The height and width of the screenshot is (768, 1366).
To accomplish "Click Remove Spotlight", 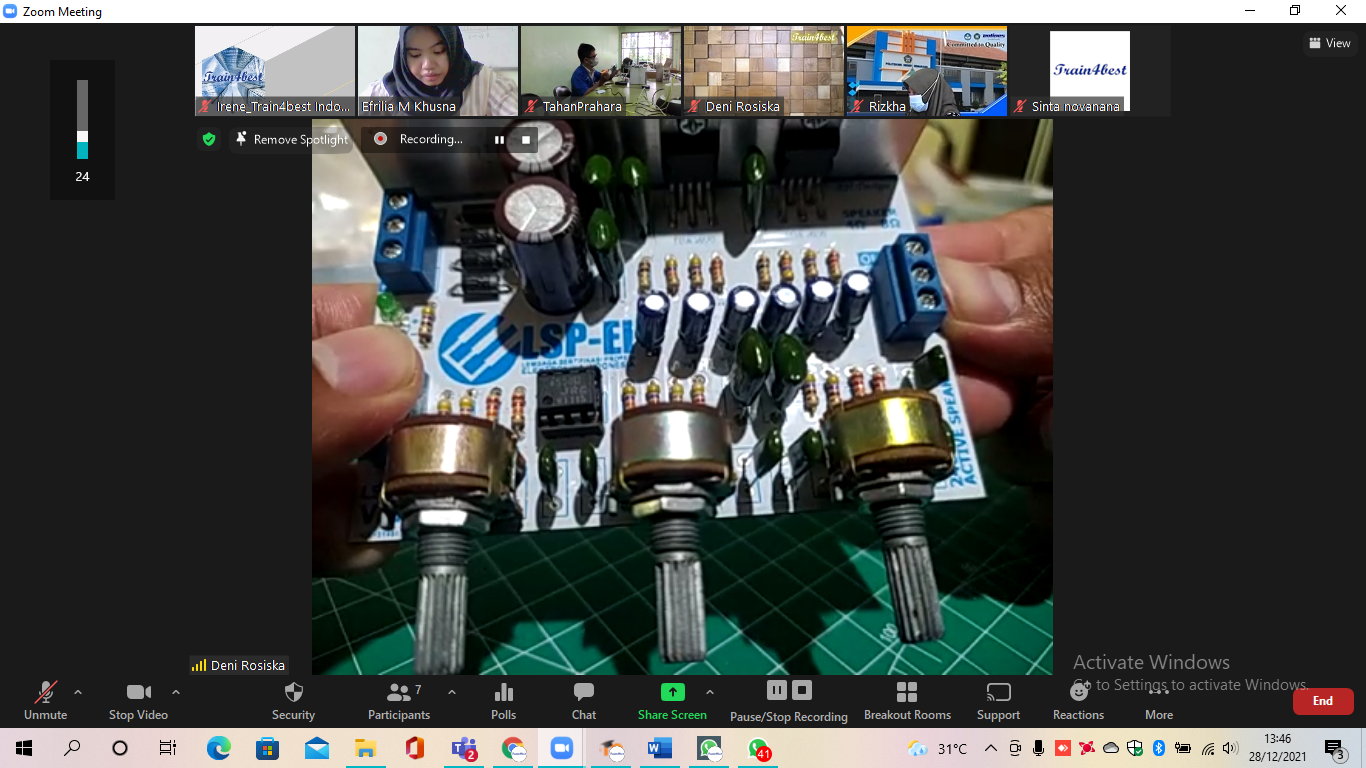I will [x=291, y=140].
